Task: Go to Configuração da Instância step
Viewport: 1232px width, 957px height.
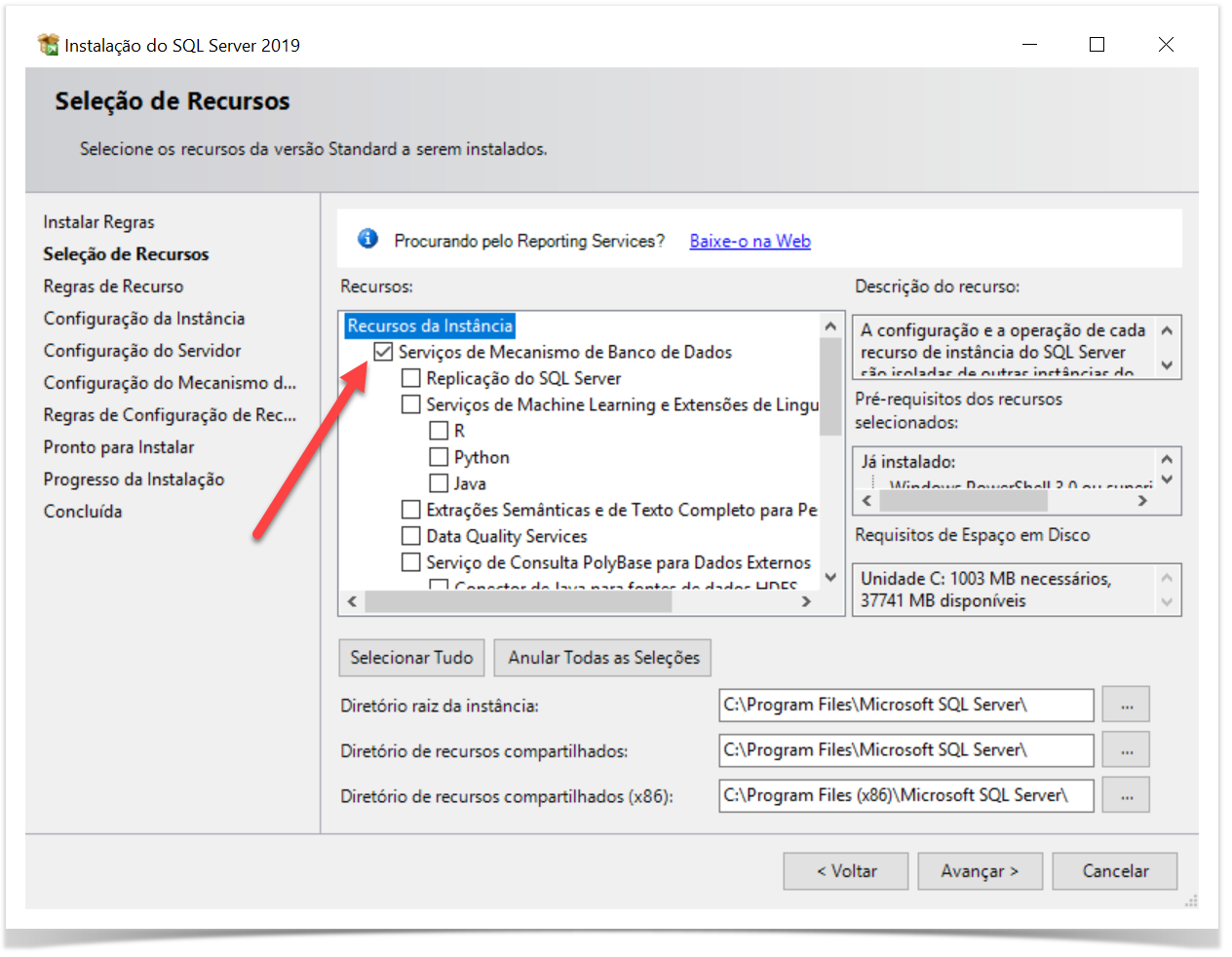Action: 144,319
